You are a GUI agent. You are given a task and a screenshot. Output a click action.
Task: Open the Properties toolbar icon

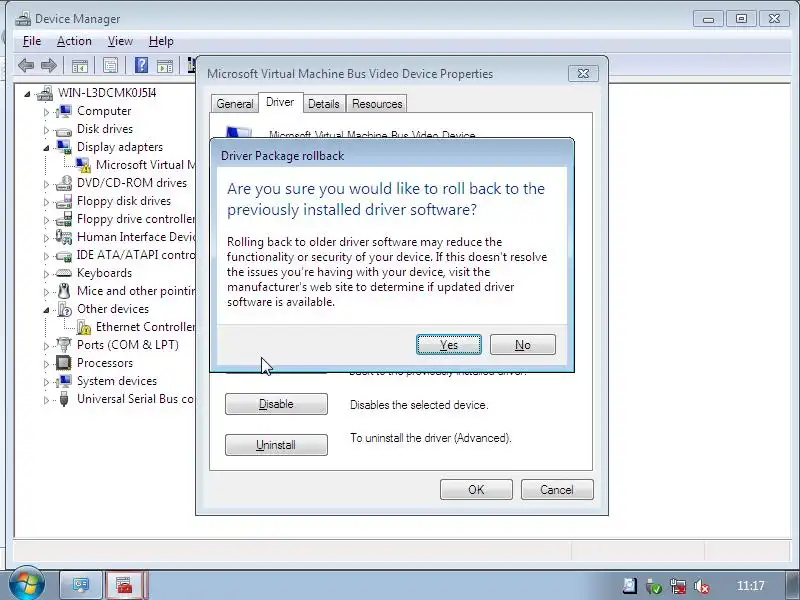[x=110, y=66]
